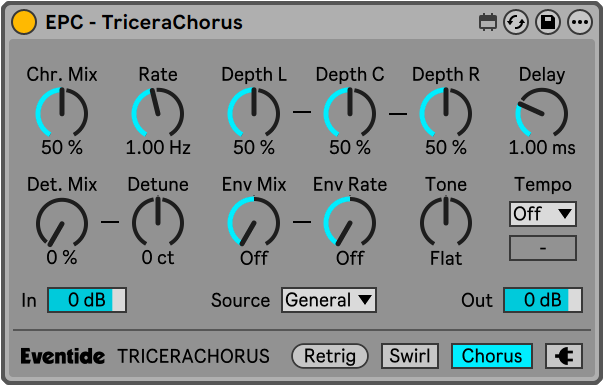Open the Source General dropdown

point(329,300)
